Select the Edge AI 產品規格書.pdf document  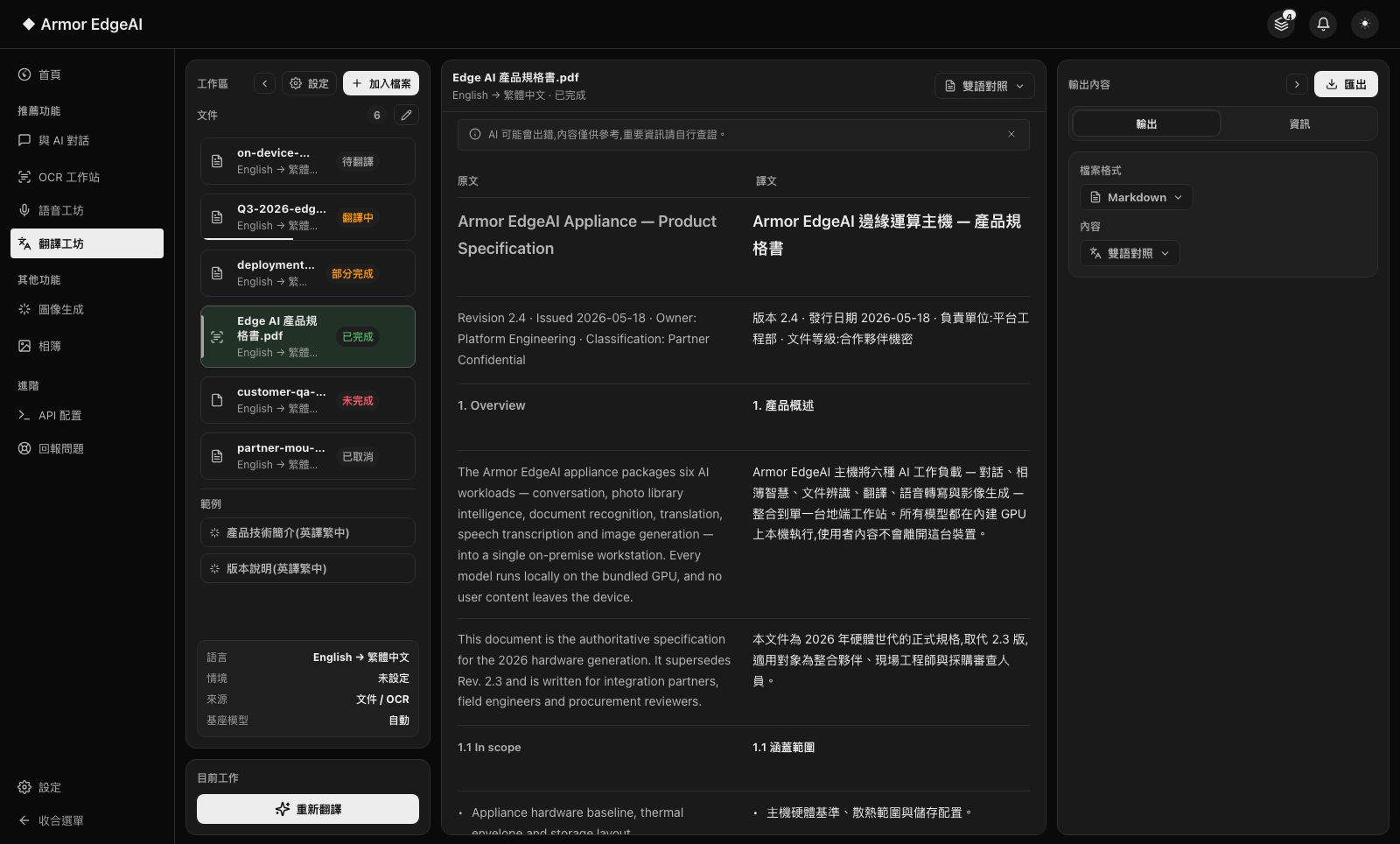coord(308,336)
